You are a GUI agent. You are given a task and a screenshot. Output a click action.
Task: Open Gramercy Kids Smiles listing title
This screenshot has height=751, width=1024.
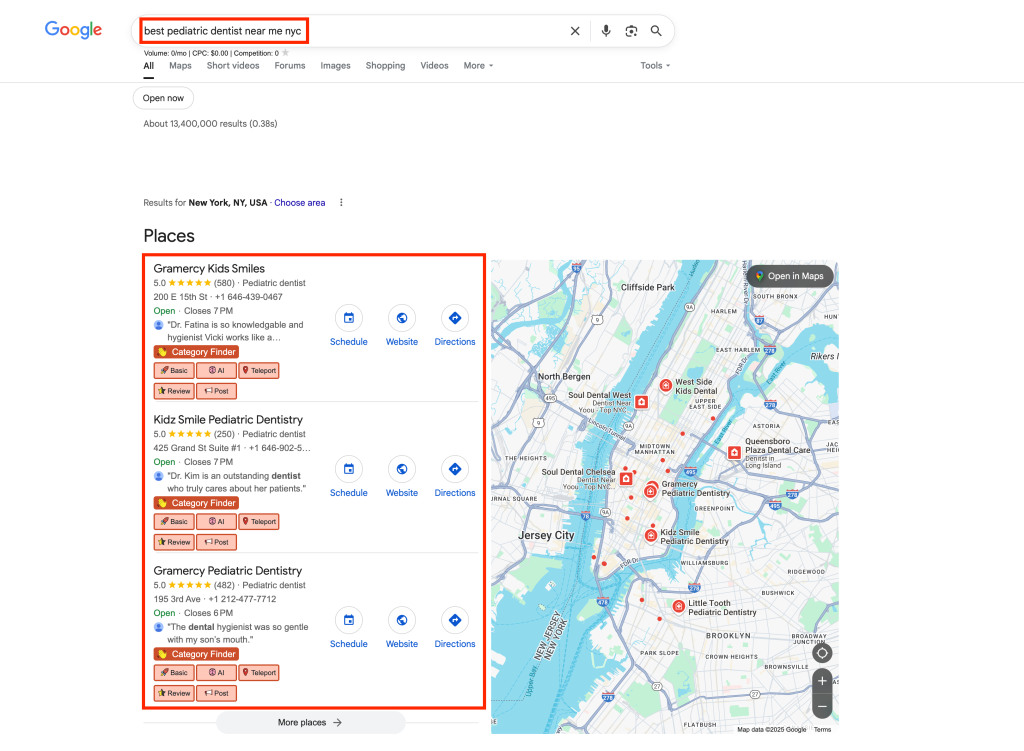(x=209, y=268)
